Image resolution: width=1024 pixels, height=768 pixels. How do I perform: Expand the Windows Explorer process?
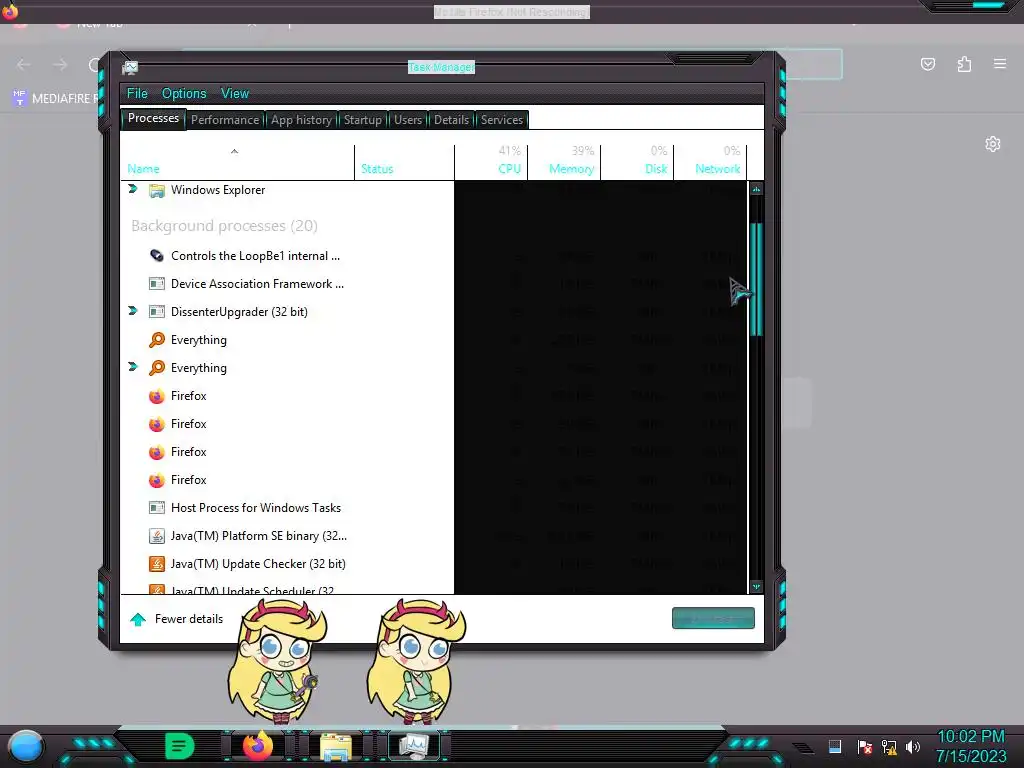(133, 189)
